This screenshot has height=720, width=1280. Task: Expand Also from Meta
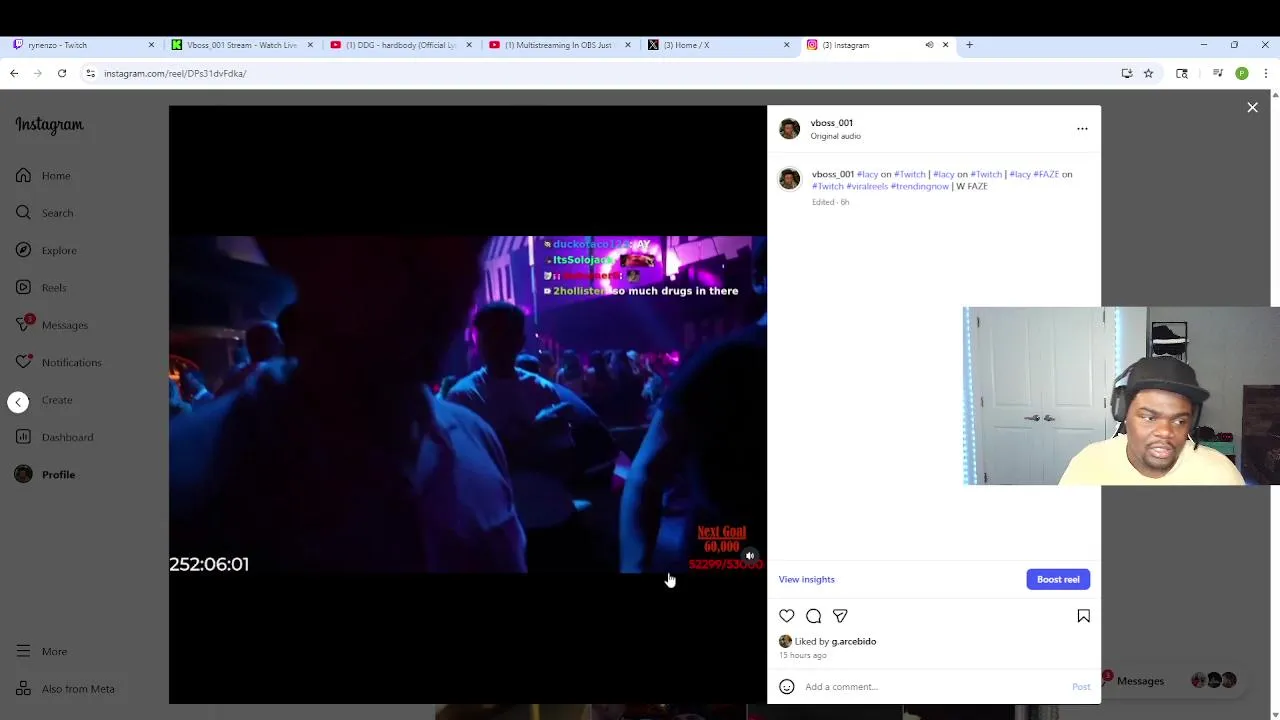[x=65, y=689]
